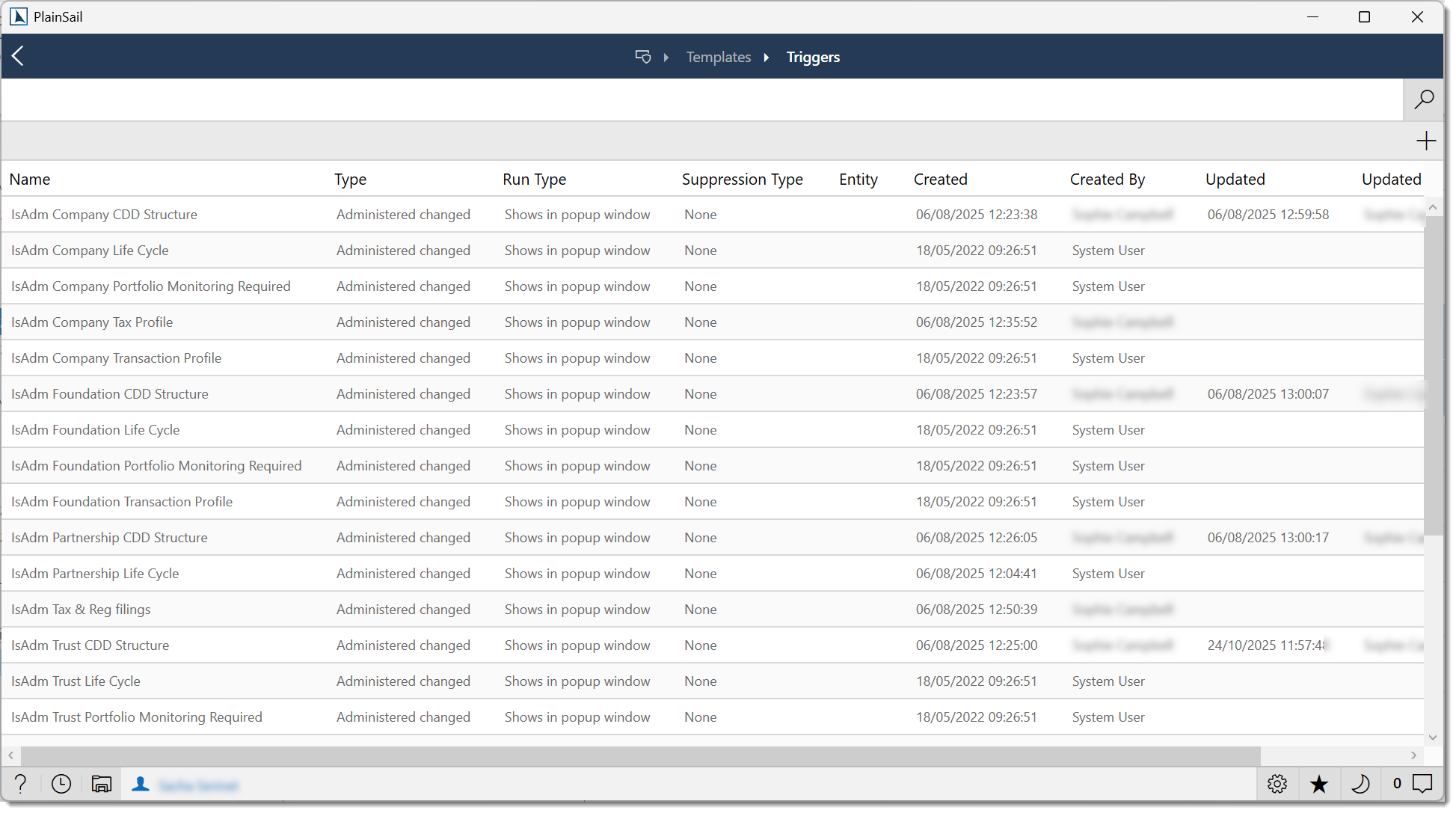Open the help question mark icon
The height and width of the screenshot is (813, 1456).
21,783
